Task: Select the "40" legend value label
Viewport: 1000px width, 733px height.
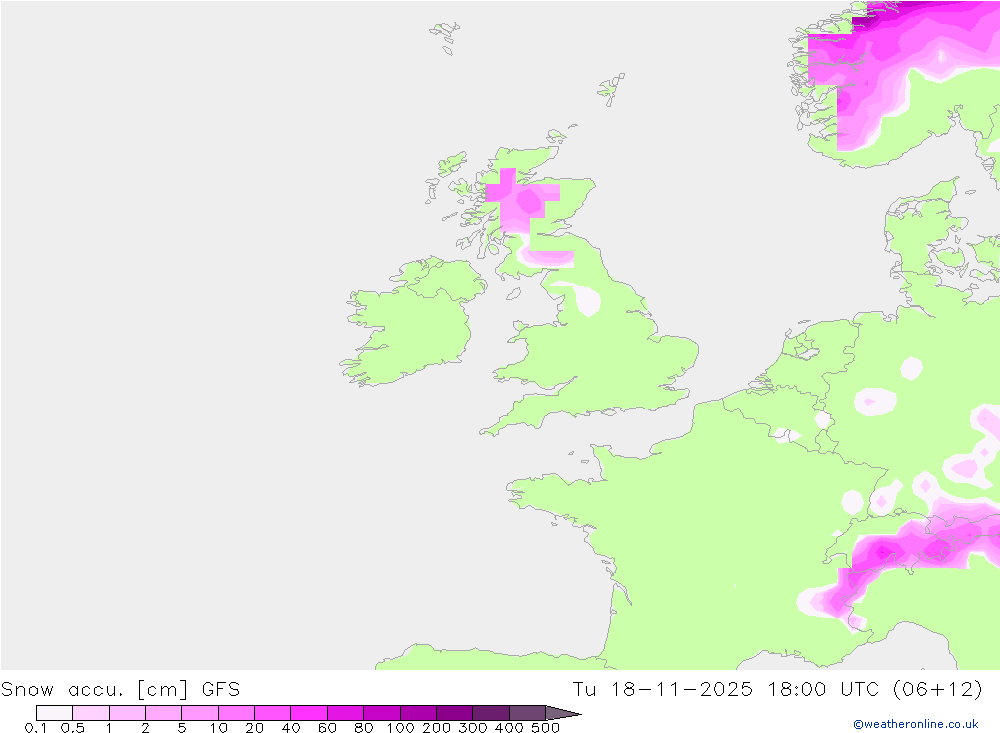Action: click(x=291, y=727)
